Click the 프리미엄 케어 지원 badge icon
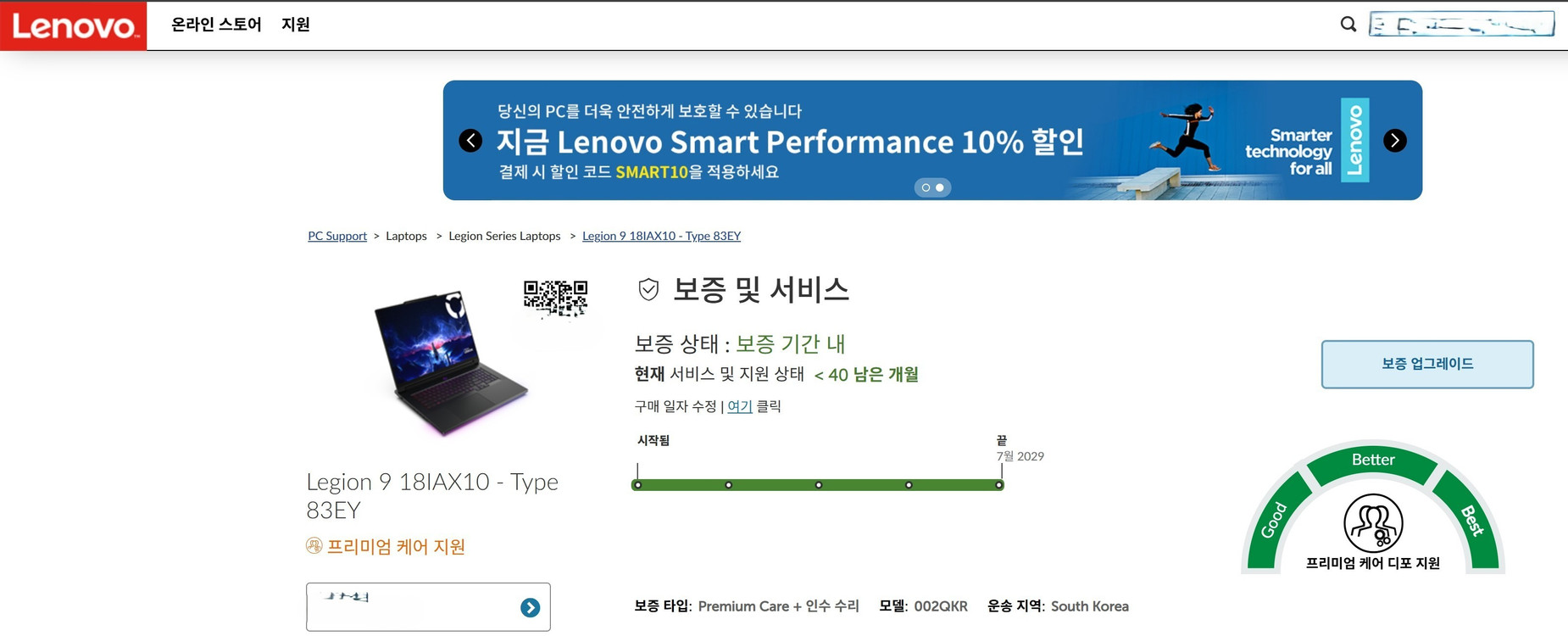 314,546
